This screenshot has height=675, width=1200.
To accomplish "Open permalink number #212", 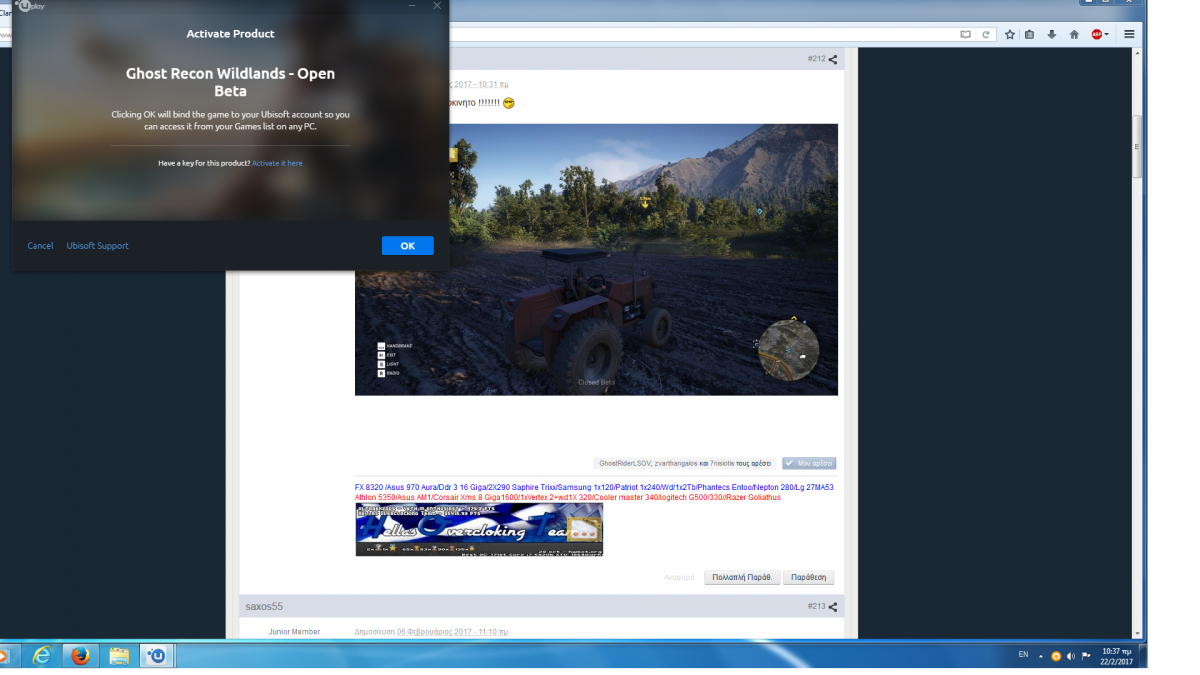I will 816,60.
